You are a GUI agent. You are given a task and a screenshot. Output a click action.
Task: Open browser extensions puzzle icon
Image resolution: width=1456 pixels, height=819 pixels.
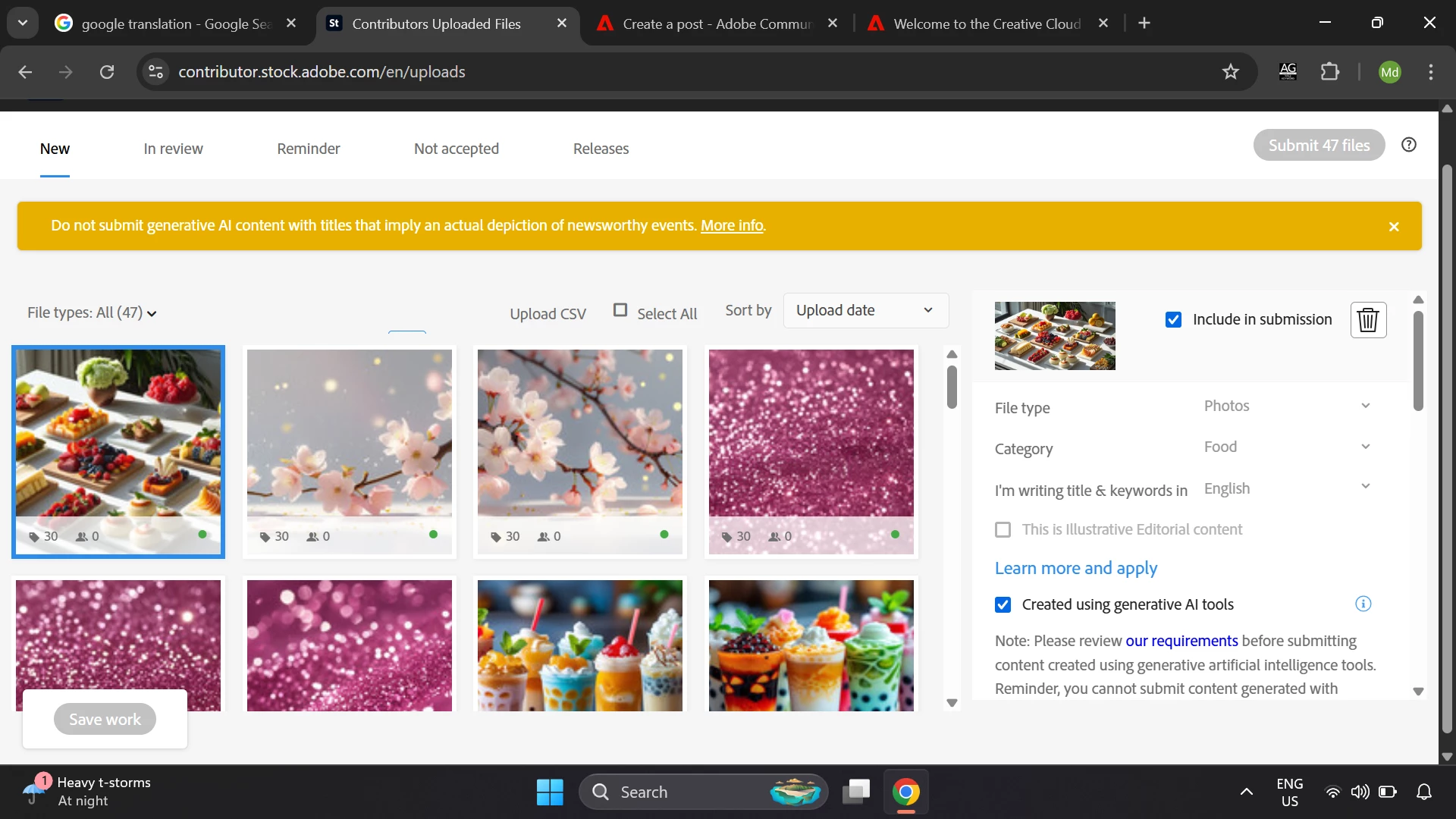1329,72
